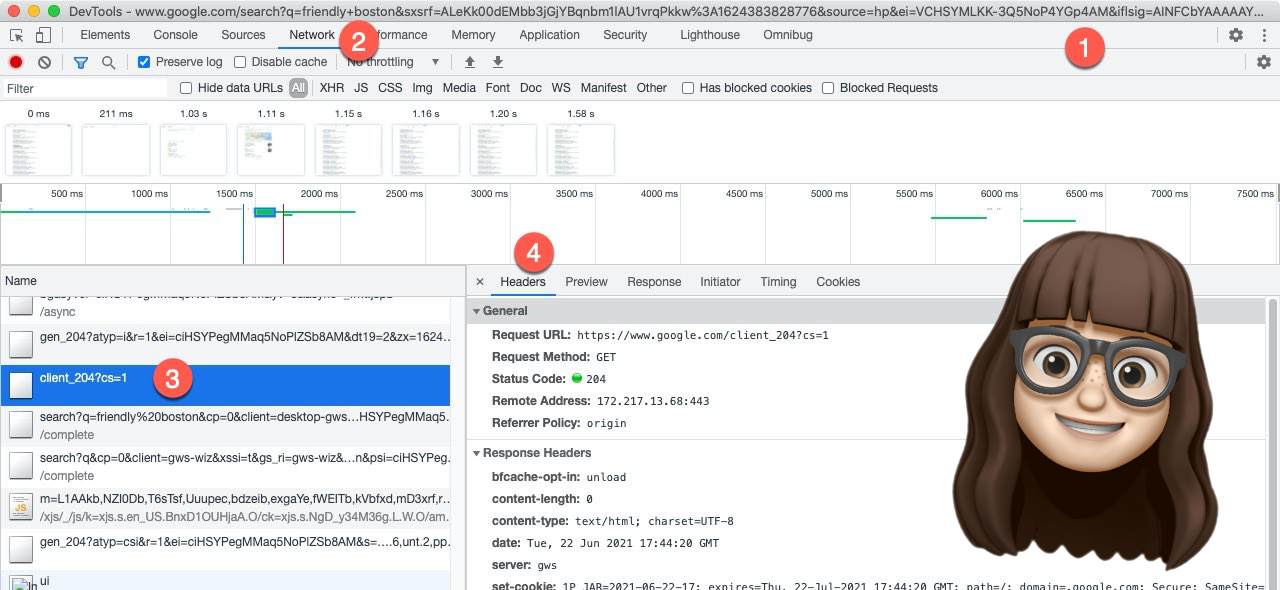Close the request details pane
The width and height of the screenshot is (1280, 590).
point(480,282)
